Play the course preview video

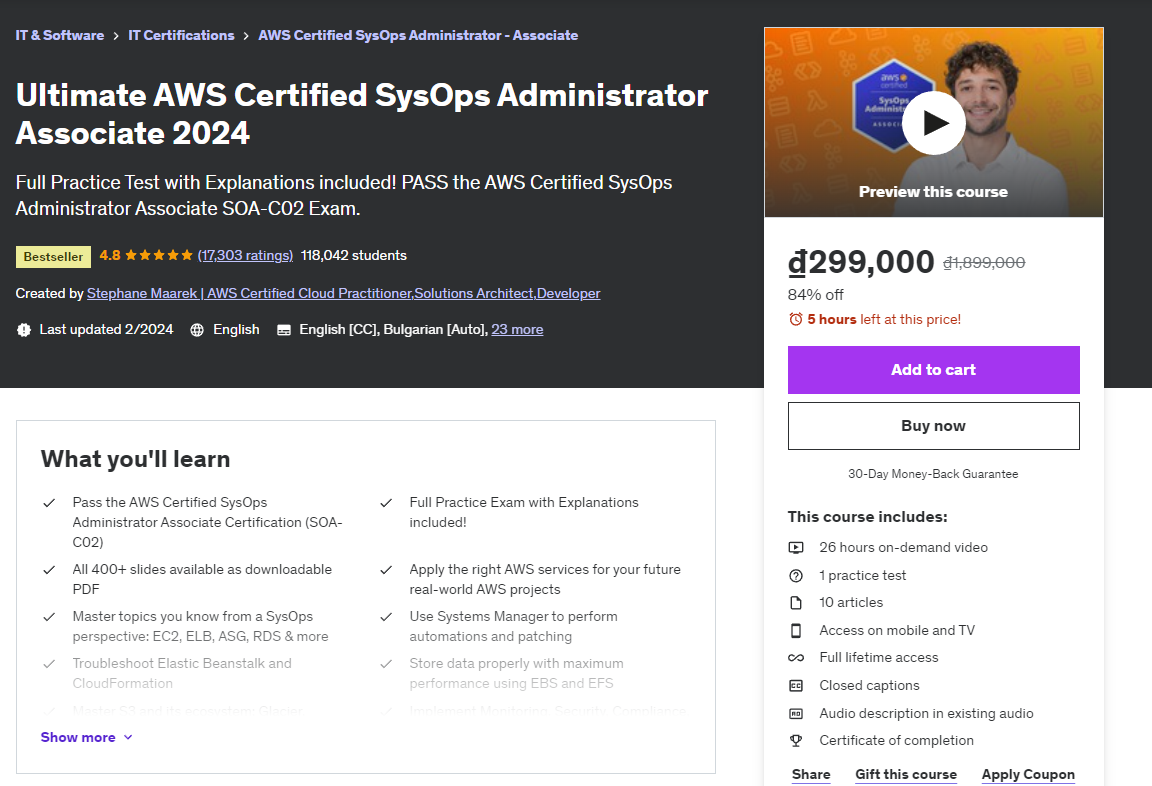[933, 122]
